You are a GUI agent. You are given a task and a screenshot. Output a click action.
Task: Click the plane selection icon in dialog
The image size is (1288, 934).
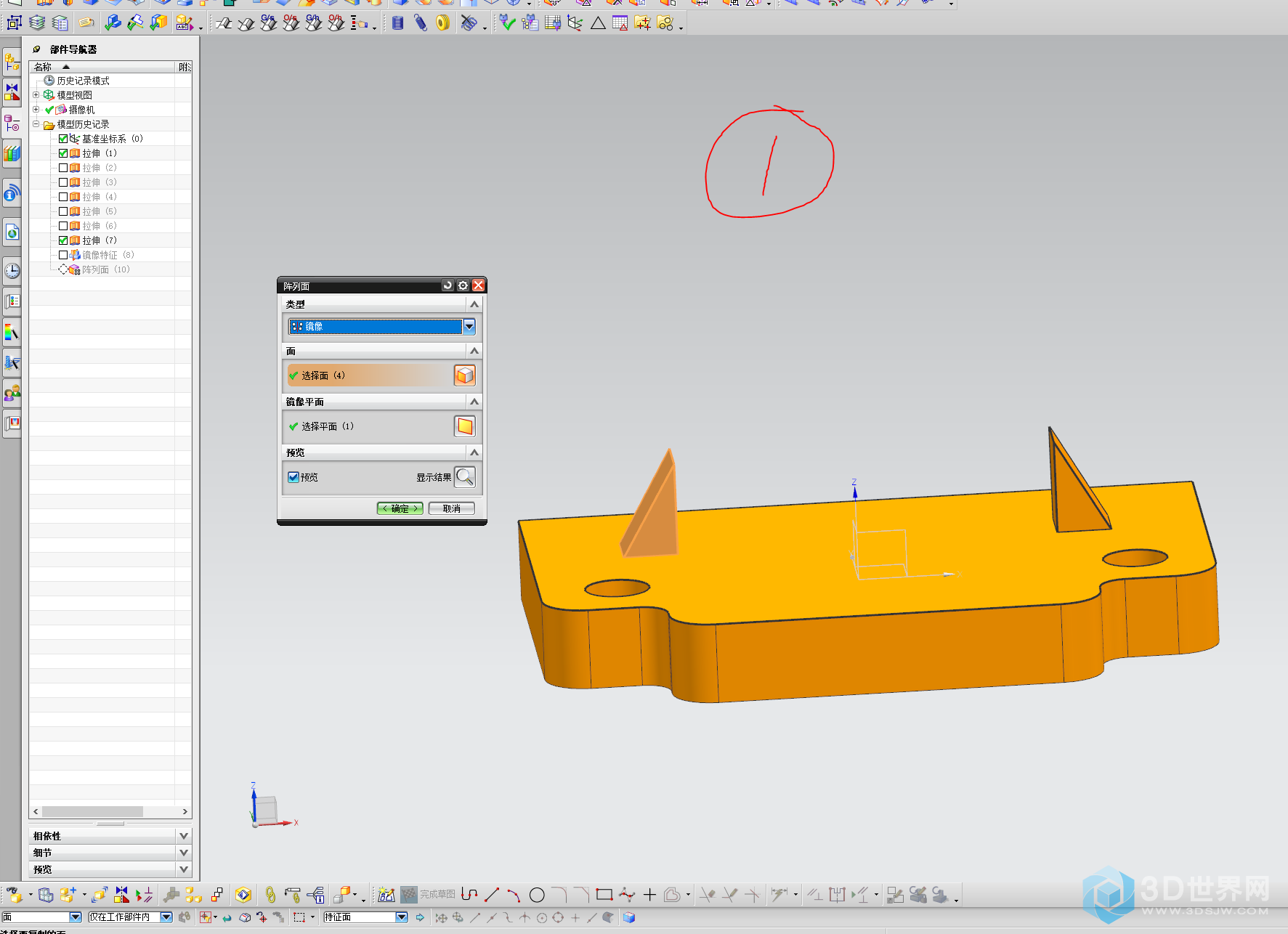click(465, 426)
